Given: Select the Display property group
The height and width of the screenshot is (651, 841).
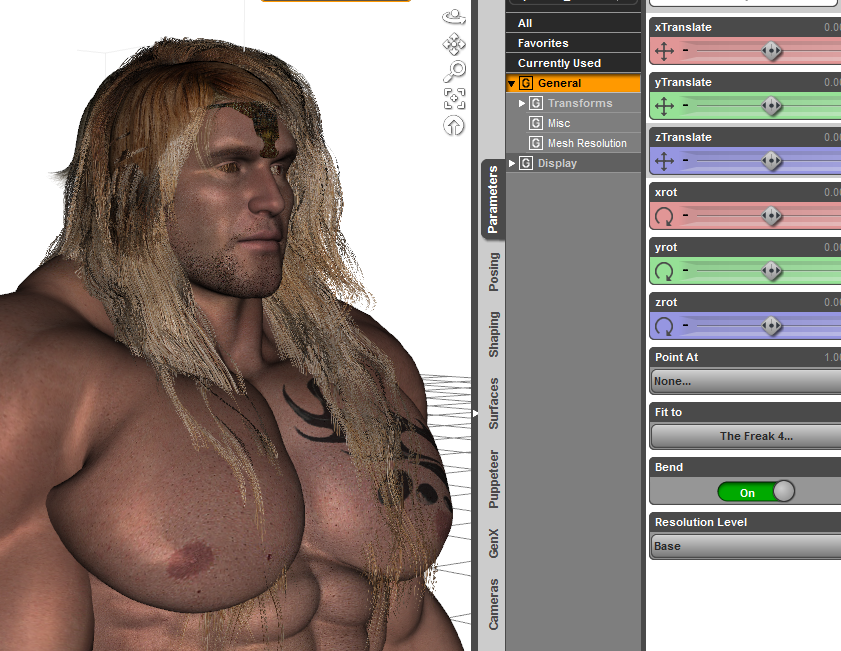Looking at the screenshot, I should 573,163.
